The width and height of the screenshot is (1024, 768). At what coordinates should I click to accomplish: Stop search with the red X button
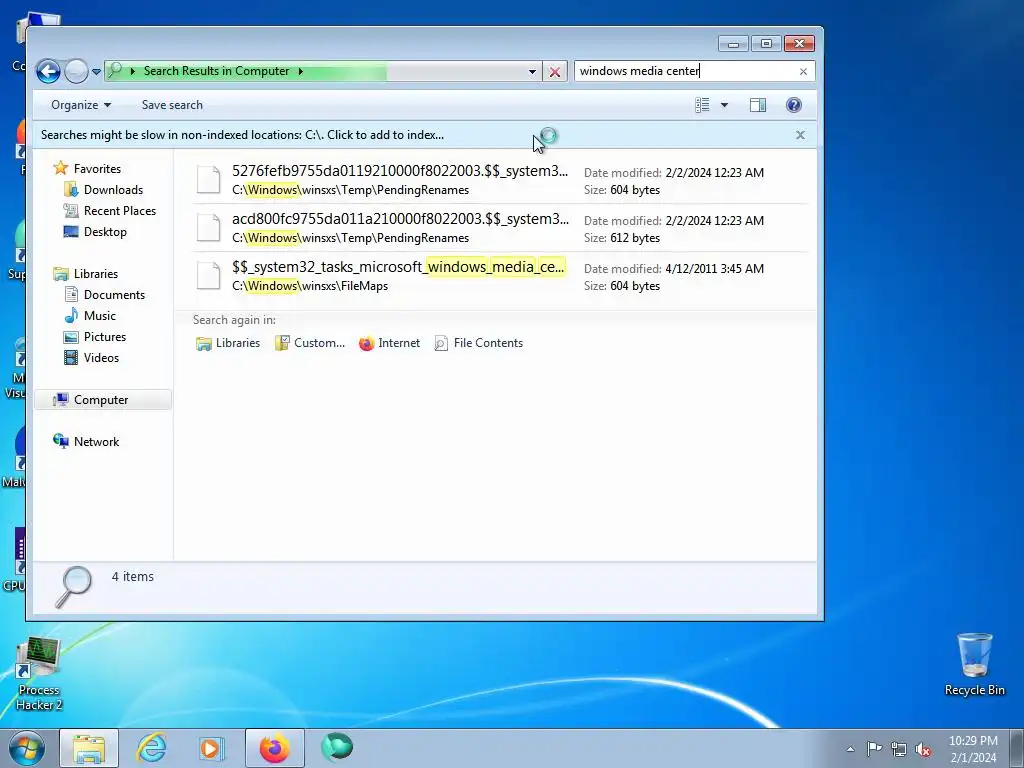click(x=554, y=72)
